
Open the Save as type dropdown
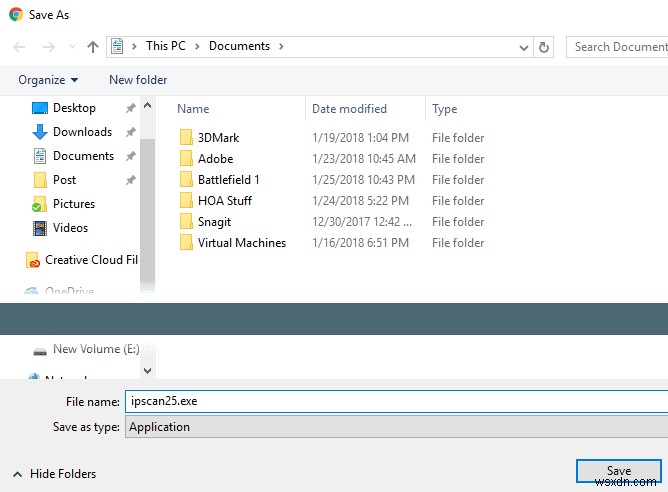point(395,427)
